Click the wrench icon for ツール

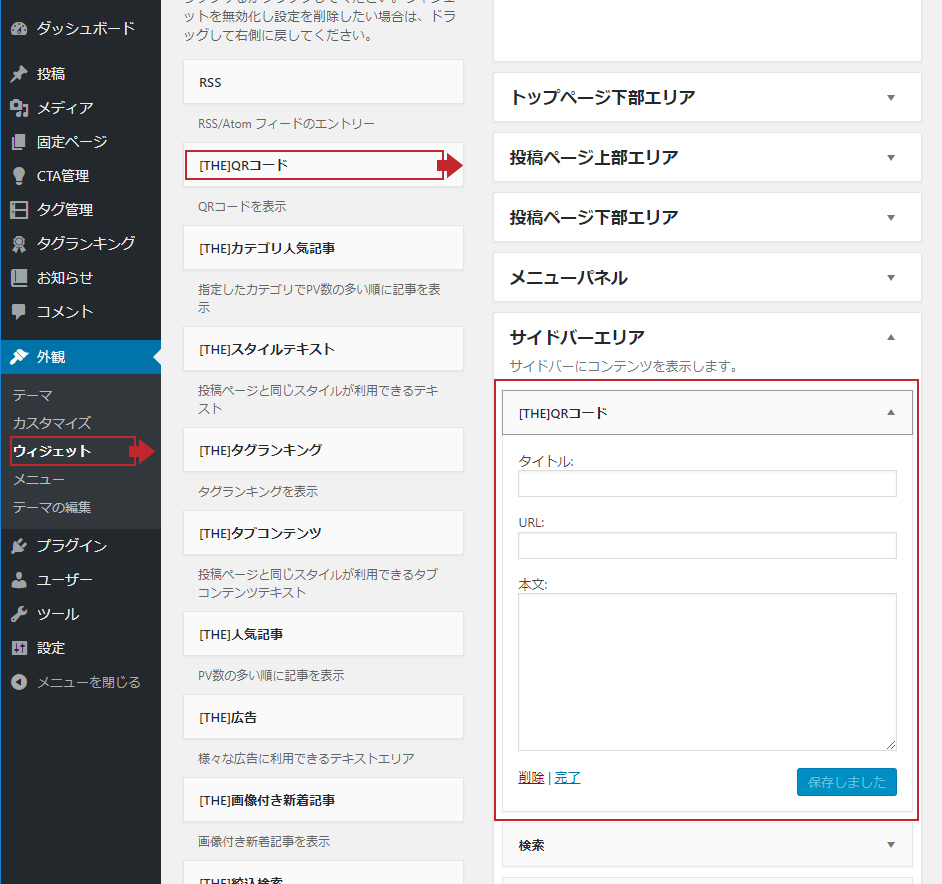pyautogui.click(x=18, y=614)
